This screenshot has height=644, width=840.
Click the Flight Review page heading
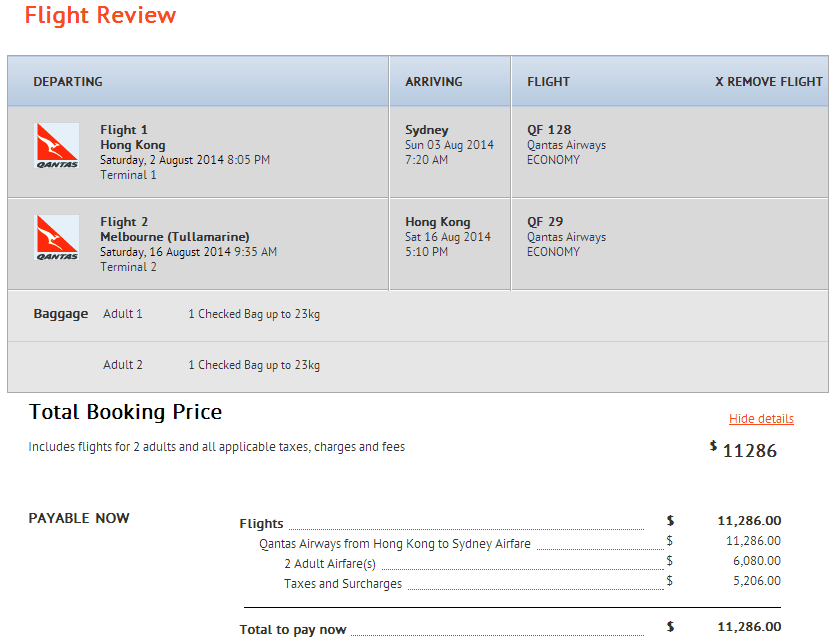point(100,16)
